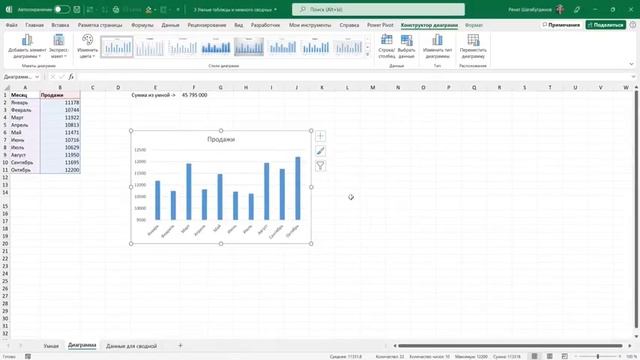Select cell containing Январь
This screenshot has width=640, height=360.
coord(24,102)
